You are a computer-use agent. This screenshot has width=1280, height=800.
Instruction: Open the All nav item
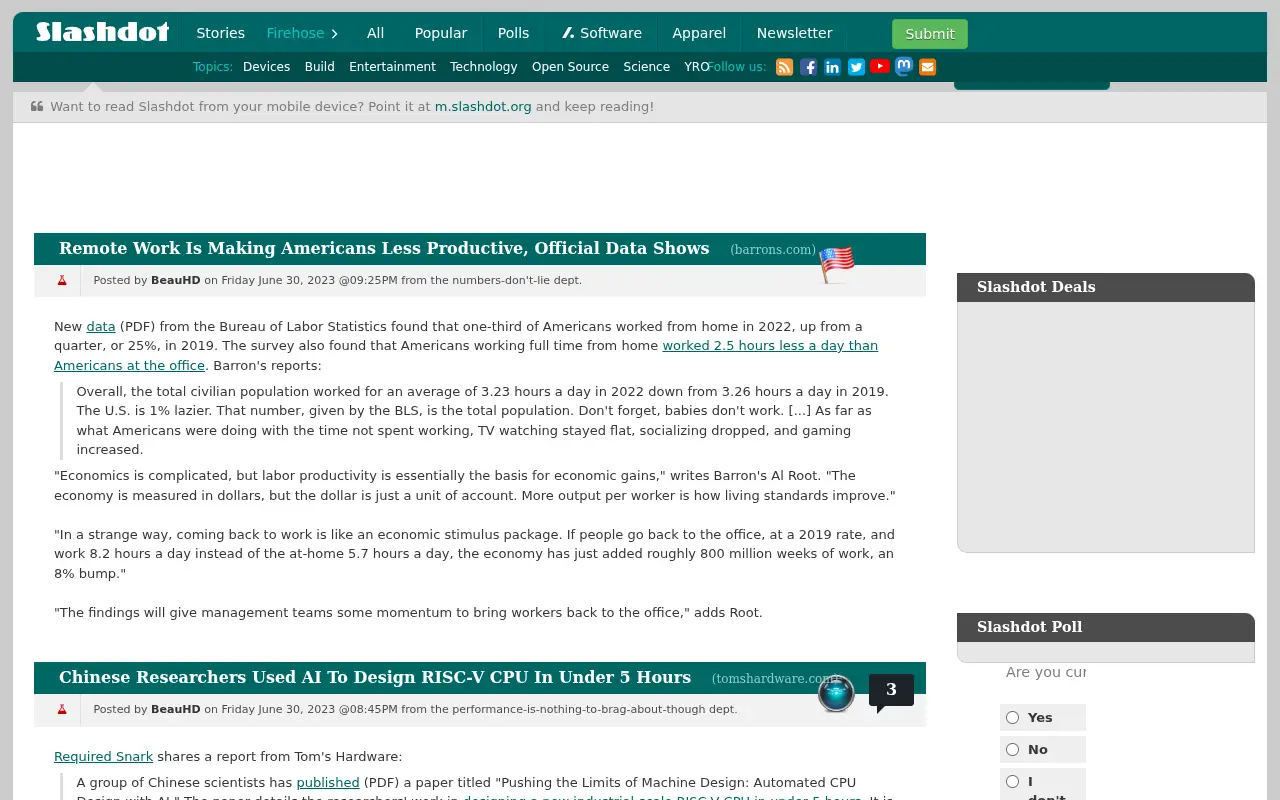pyautogui.click(x=375, y=33)
